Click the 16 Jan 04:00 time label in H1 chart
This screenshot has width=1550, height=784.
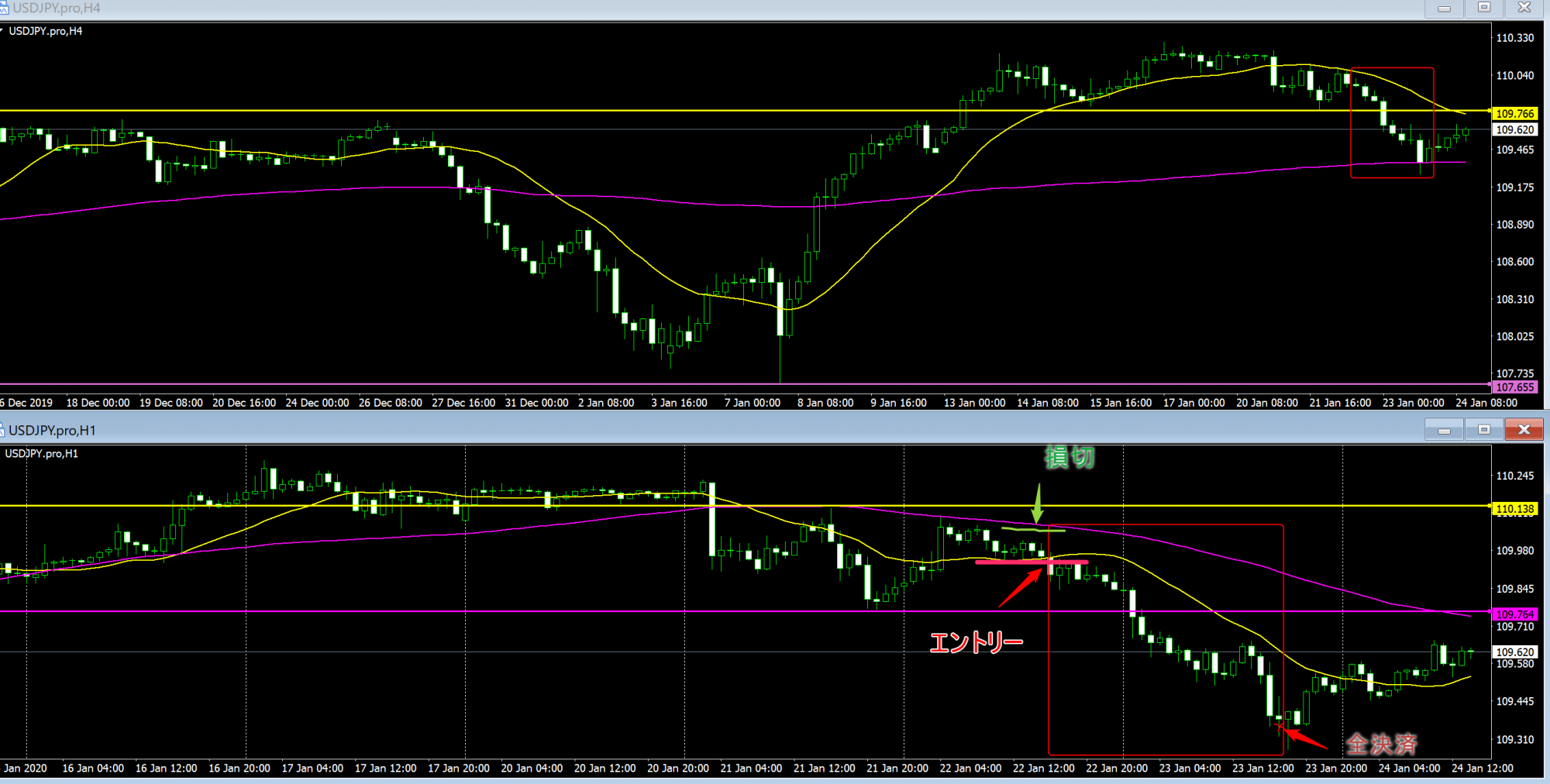point(93,769)
